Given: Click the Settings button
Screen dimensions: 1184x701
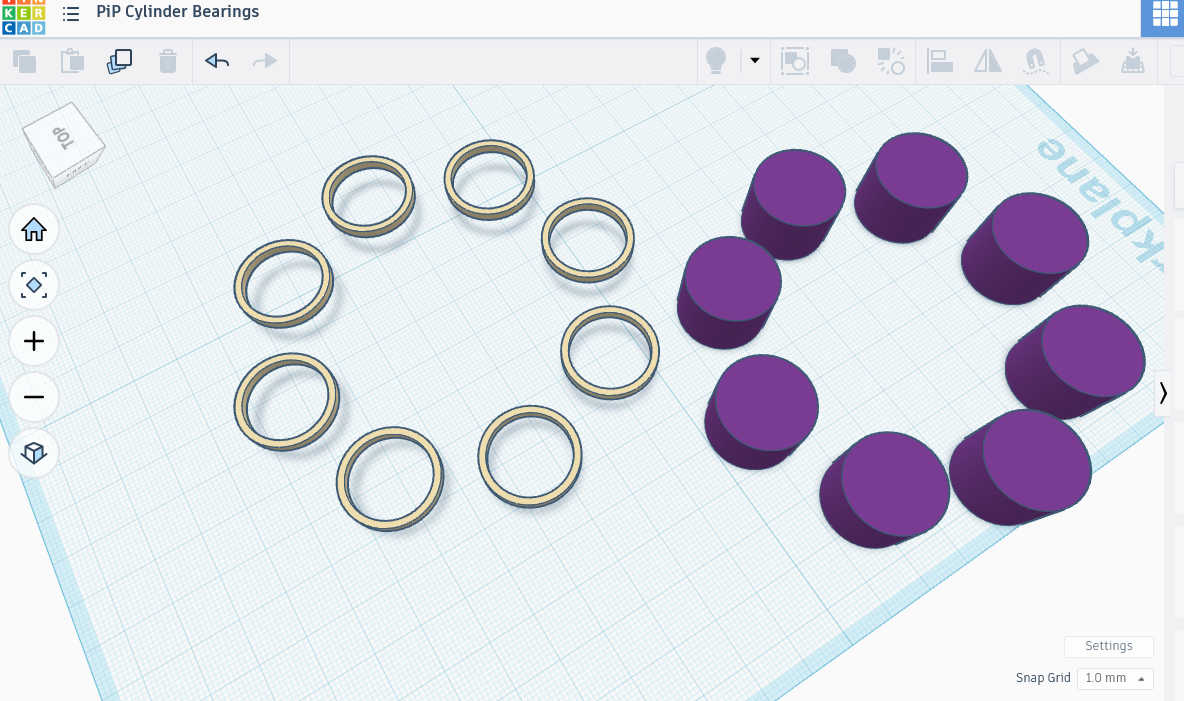Looking at the screenshot, I should [1108, 646].
